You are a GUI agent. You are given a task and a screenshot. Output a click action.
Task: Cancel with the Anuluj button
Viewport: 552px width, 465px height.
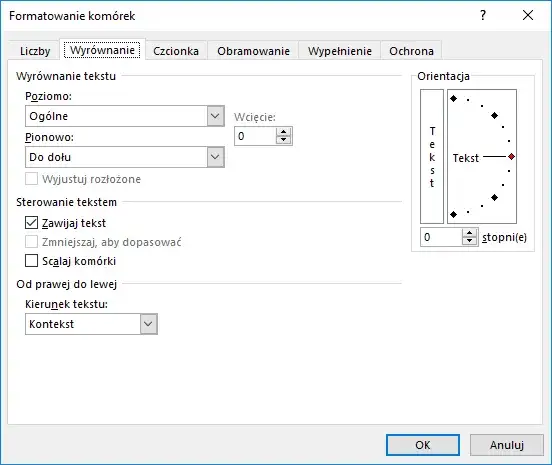507,445
